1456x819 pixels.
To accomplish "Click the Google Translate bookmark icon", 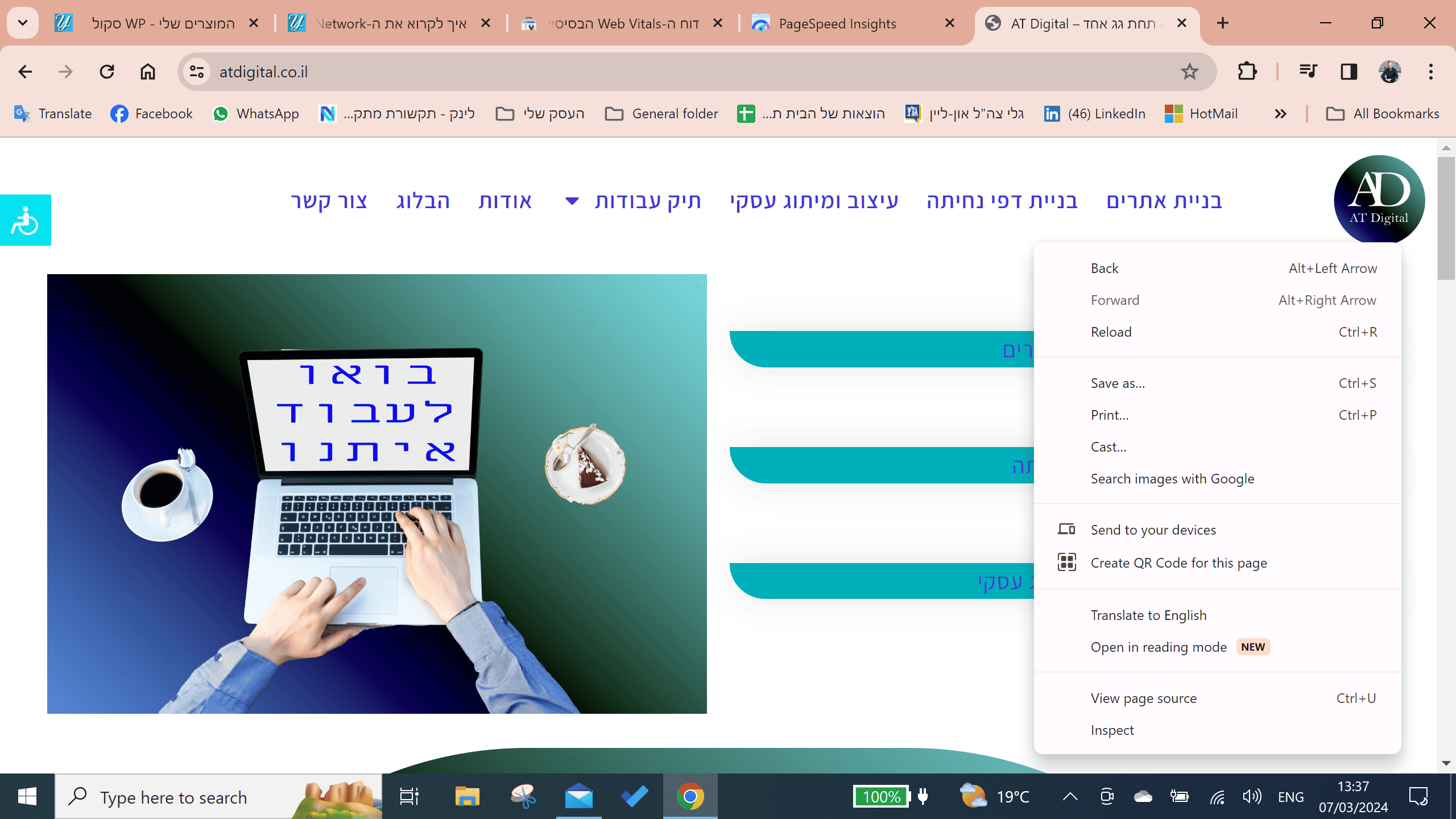I will pos(23,113).
